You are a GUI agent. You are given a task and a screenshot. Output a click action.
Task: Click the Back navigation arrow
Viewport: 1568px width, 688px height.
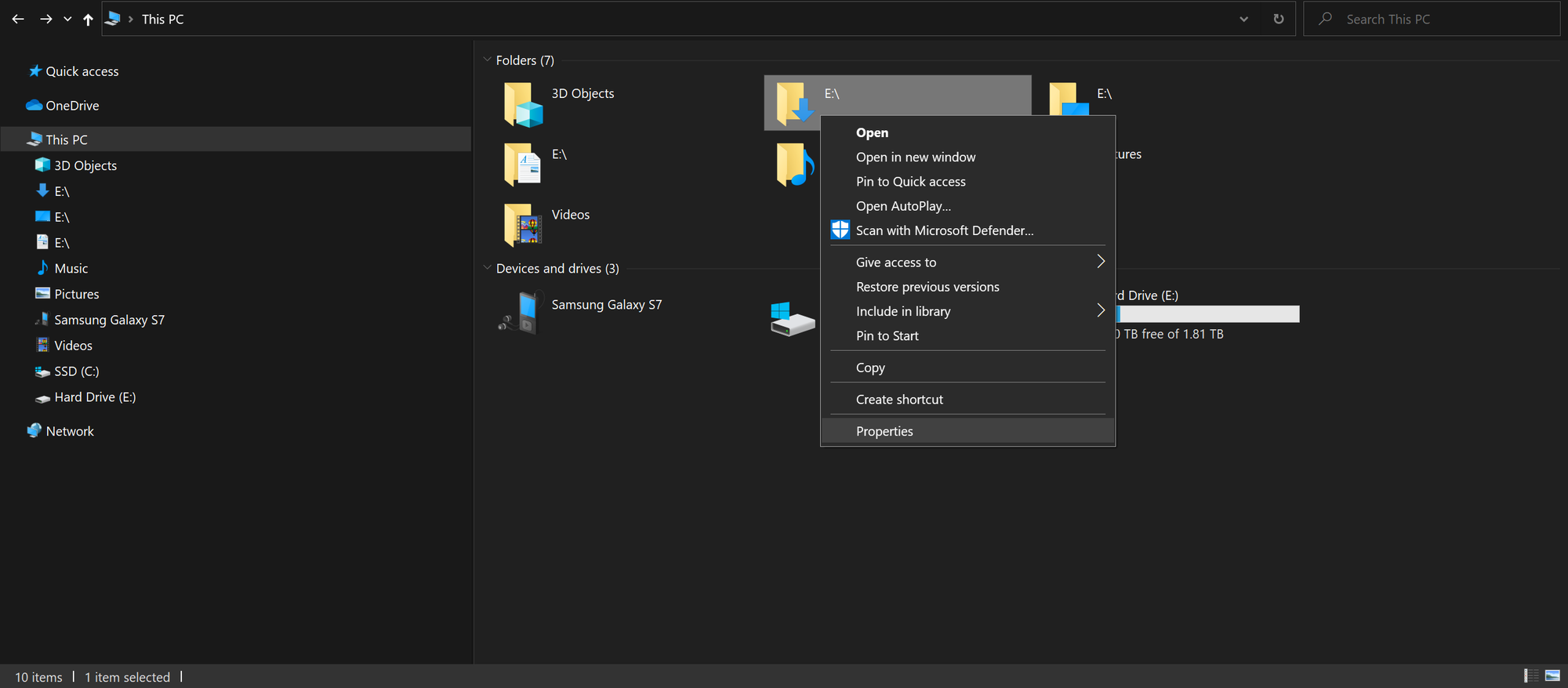18,19
